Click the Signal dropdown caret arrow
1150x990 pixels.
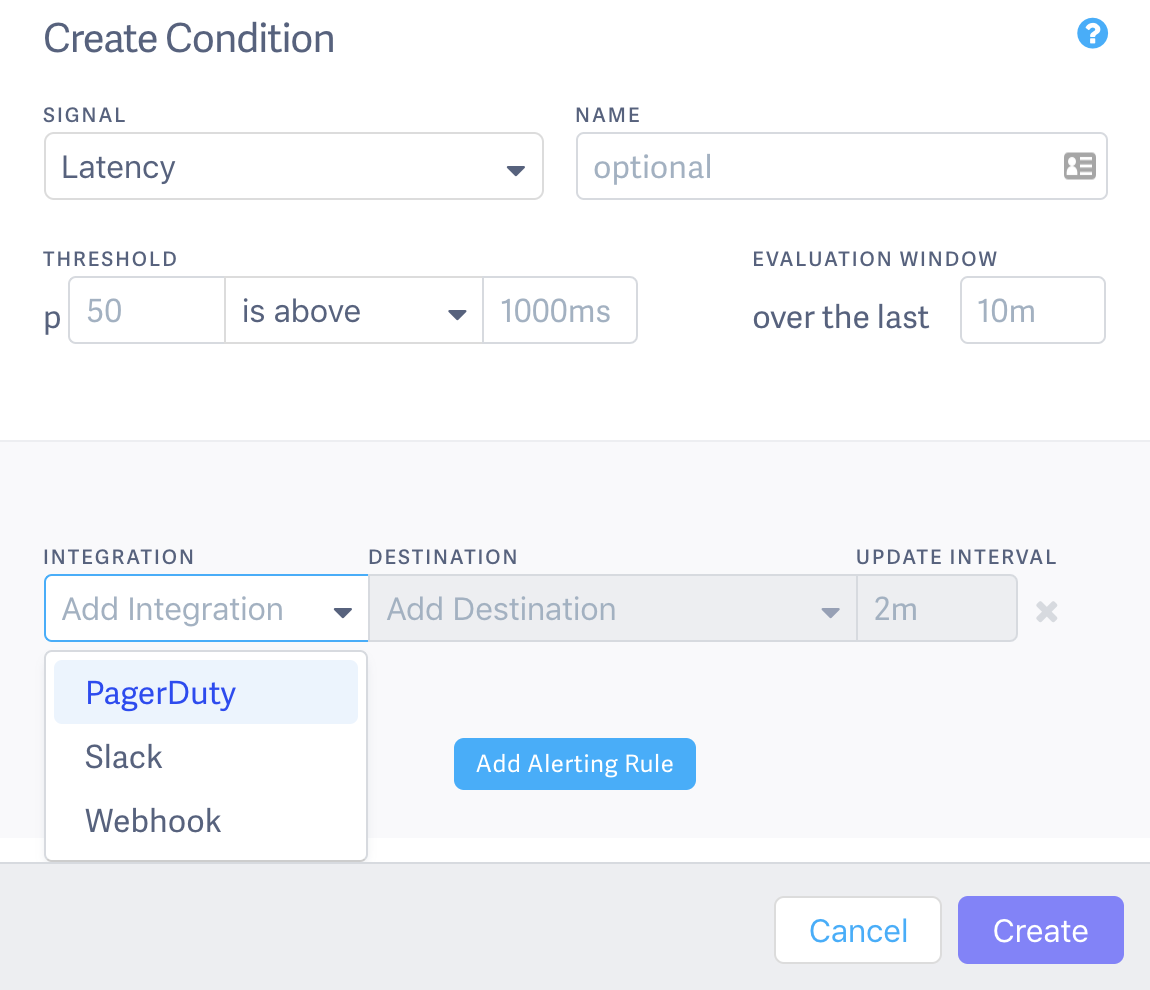(x=516, y=170)
